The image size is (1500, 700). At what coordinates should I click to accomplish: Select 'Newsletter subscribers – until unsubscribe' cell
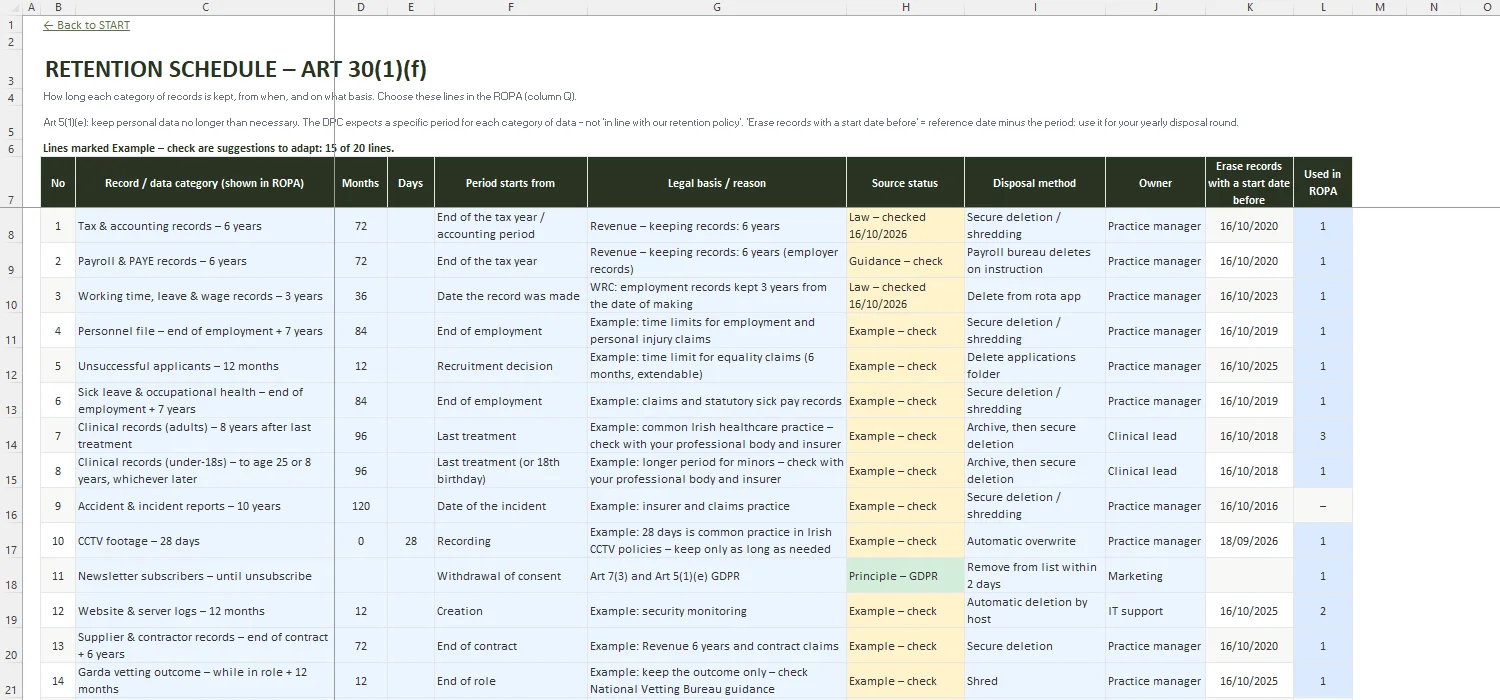tap(205, 576)
